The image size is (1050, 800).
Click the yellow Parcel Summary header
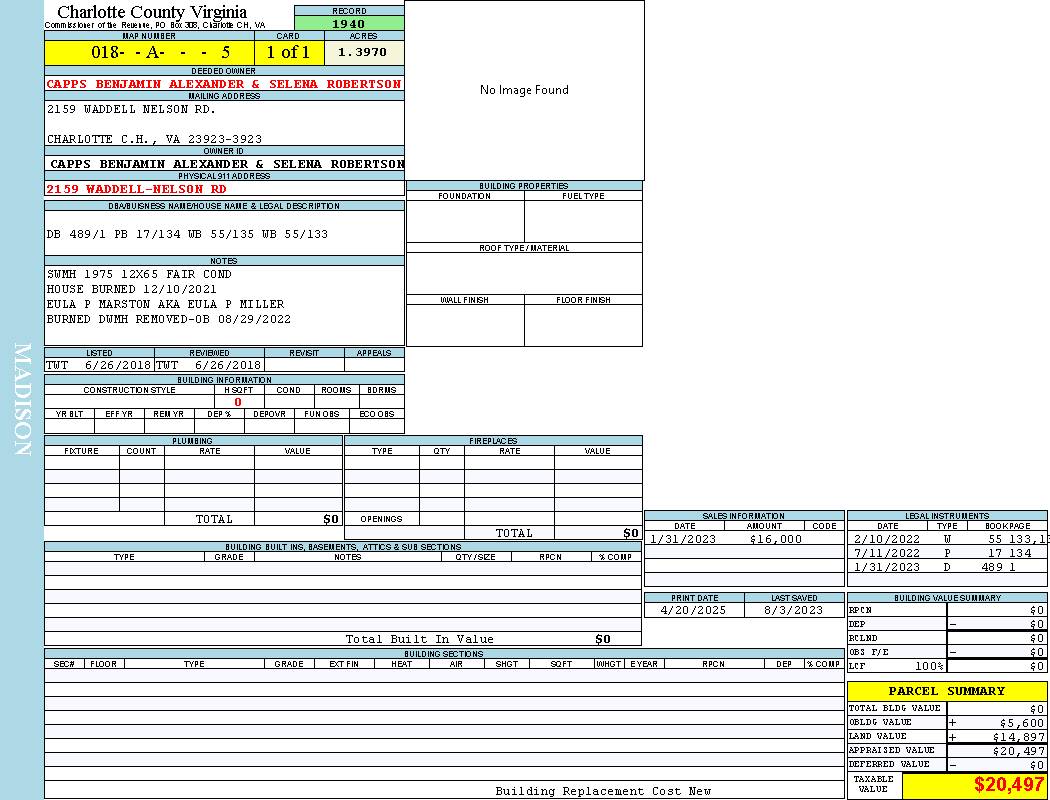(946, 691)
